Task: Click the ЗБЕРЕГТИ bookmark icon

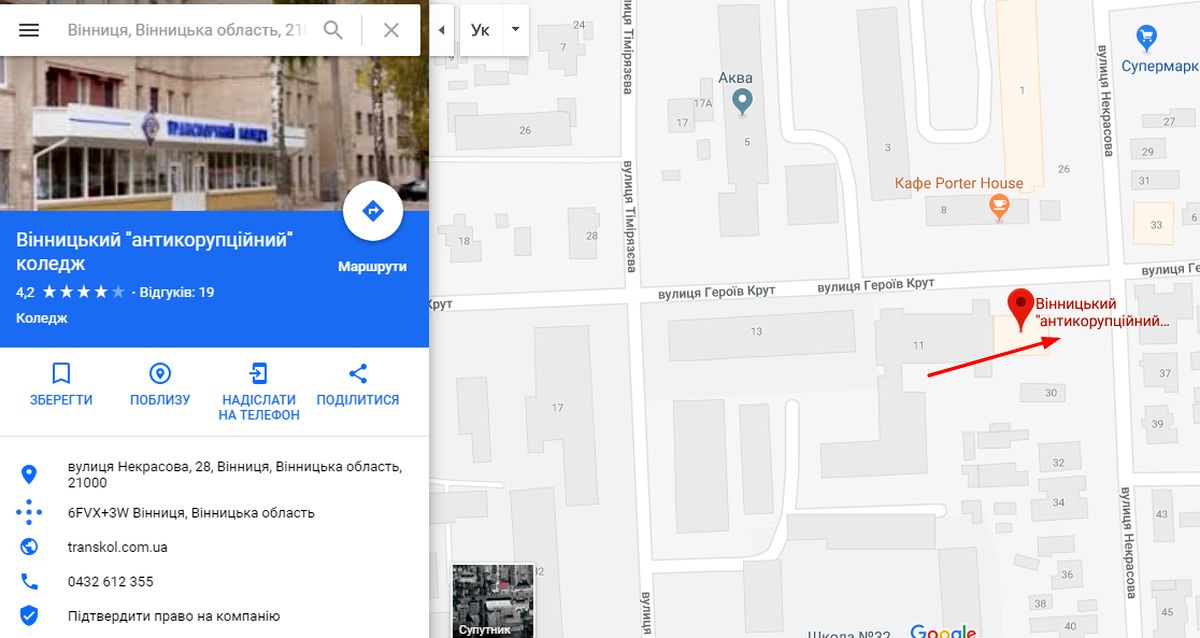Action: click(61, 374)
